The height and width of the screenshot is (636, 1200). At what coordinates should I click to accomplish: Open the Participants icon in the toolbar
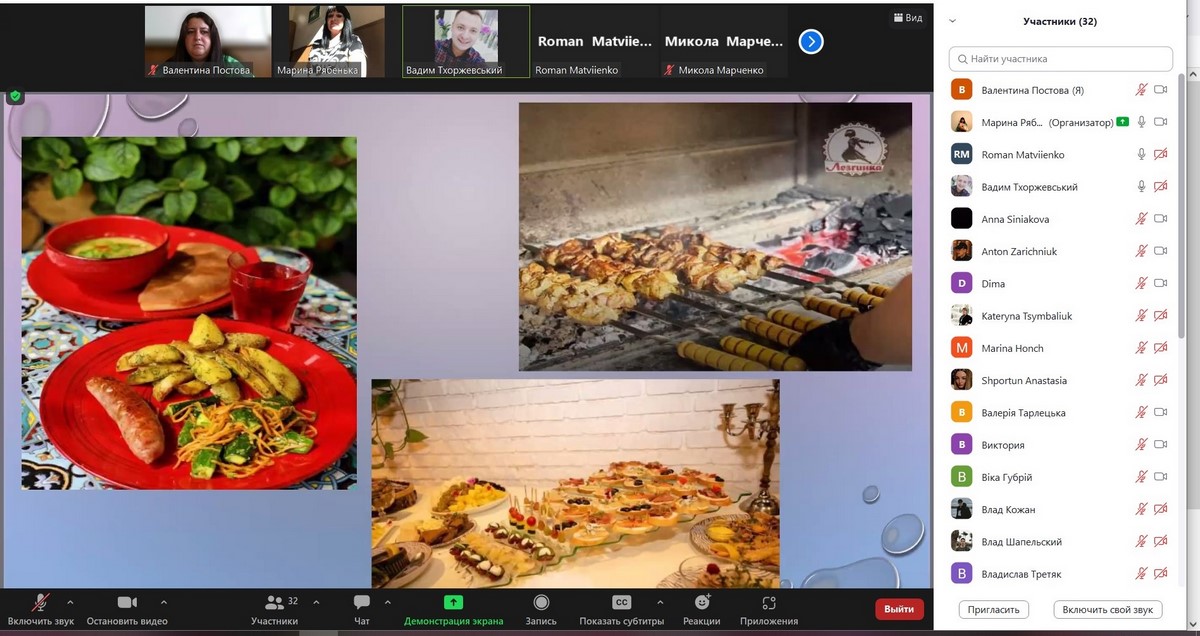[274, 603]
